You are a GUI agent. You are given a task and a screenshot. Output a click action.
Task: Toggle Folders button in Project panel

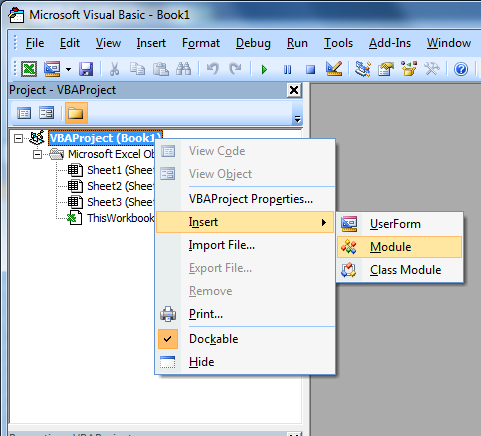click(x=76, y=113)
